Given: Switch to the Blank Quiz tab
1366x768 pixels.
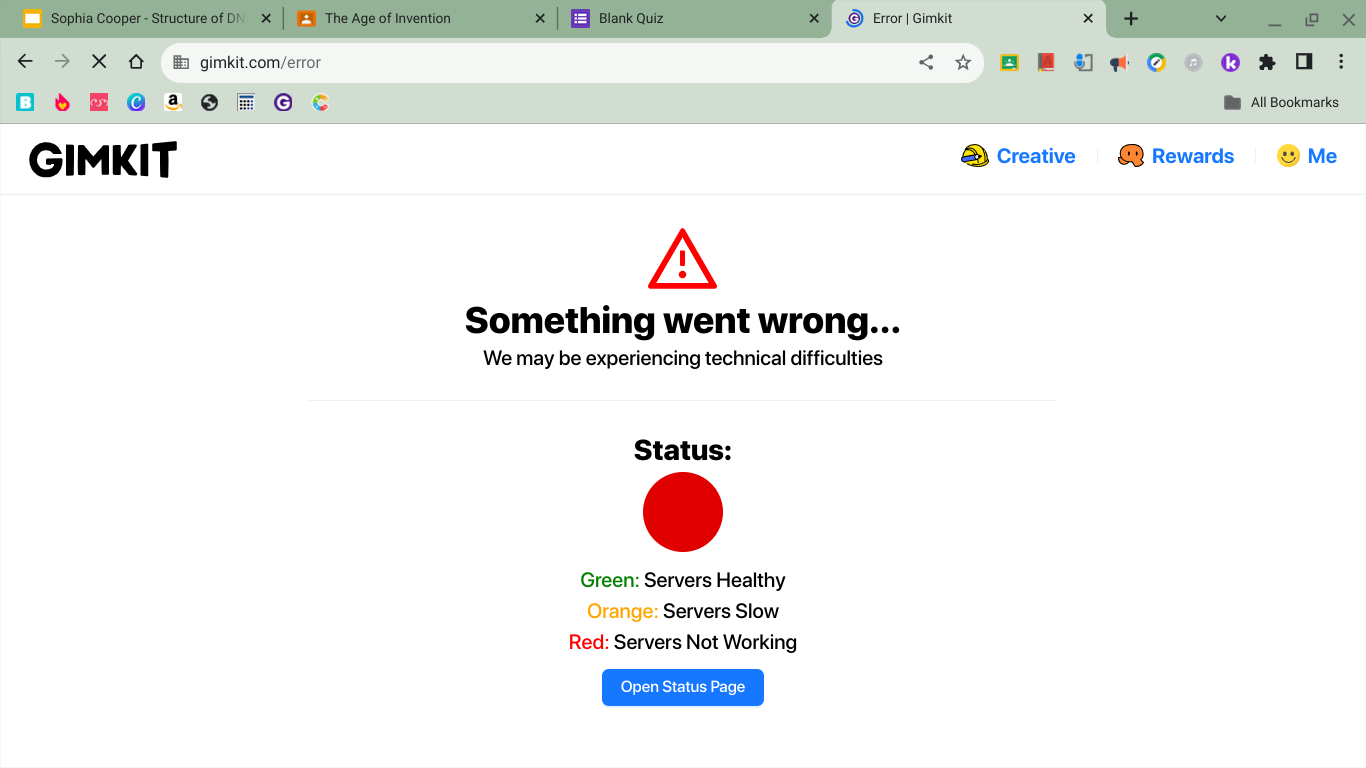Looking at the screenshot, I should (x=694, y=18).
